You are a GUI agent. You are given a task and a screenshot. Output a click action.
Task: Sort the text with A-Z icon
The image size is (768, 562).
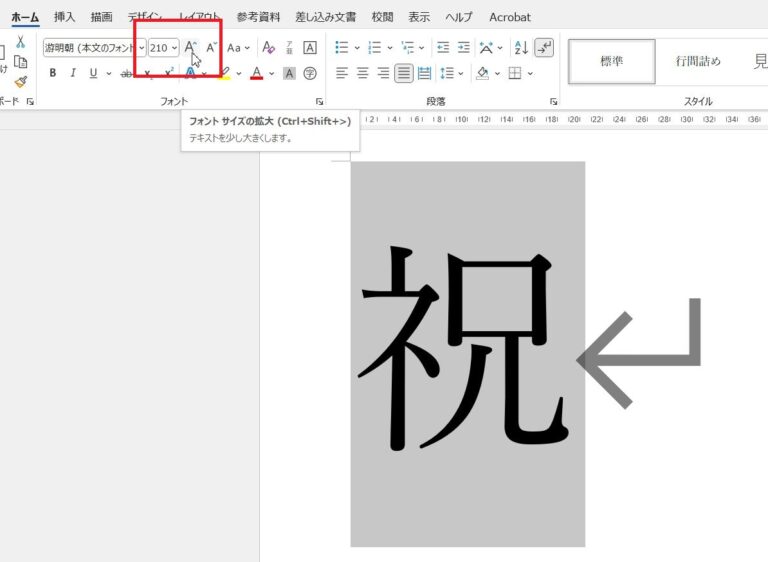[x=520, y=47]
